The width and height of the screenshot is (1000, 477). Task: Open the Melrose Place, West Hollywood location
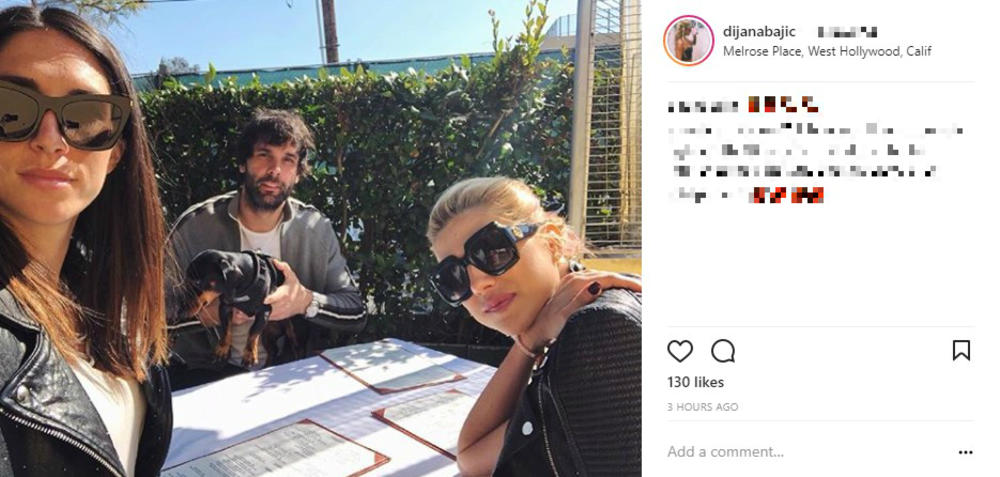(x=827, y=52)
